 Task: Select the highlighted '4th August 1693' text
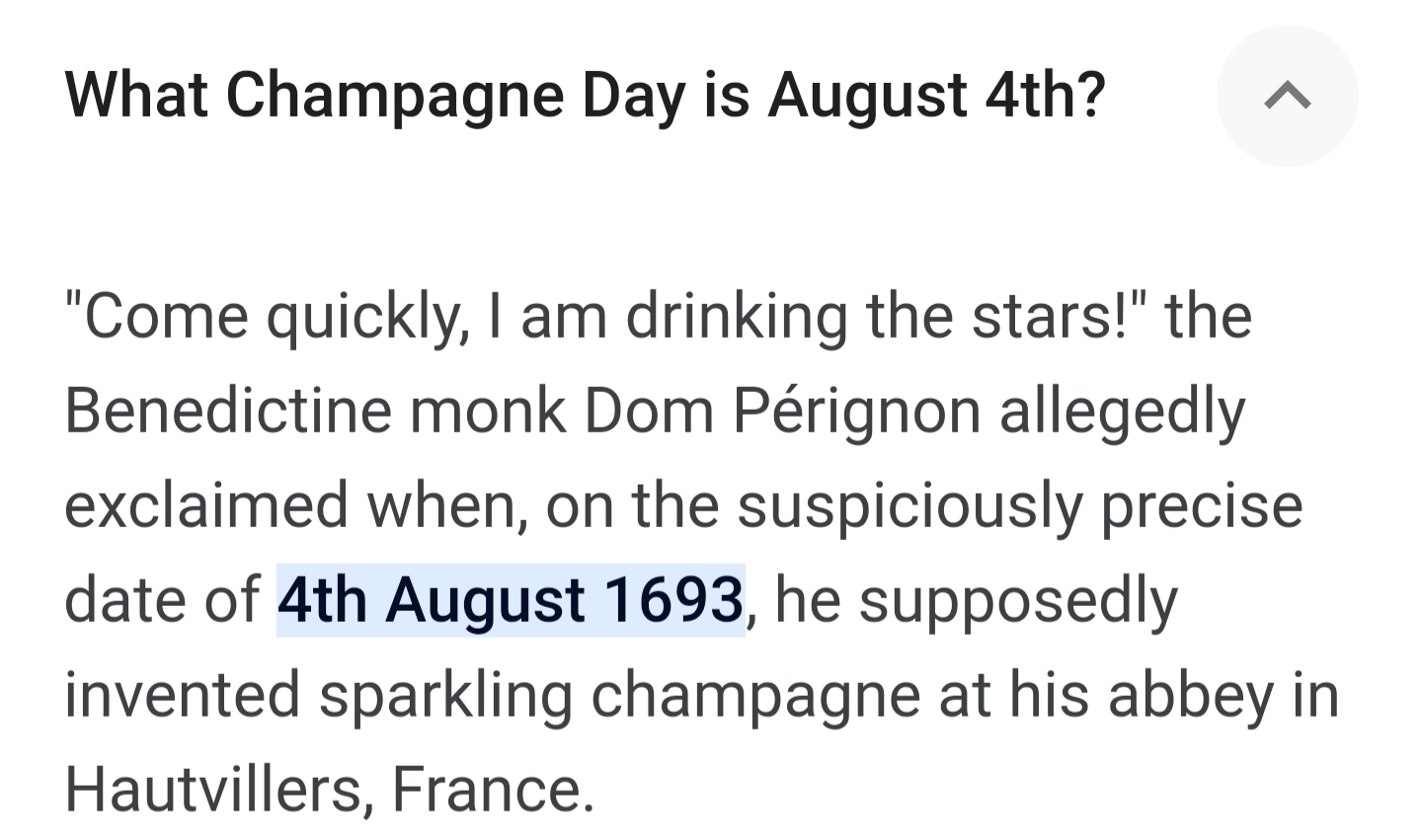point(510,600)
